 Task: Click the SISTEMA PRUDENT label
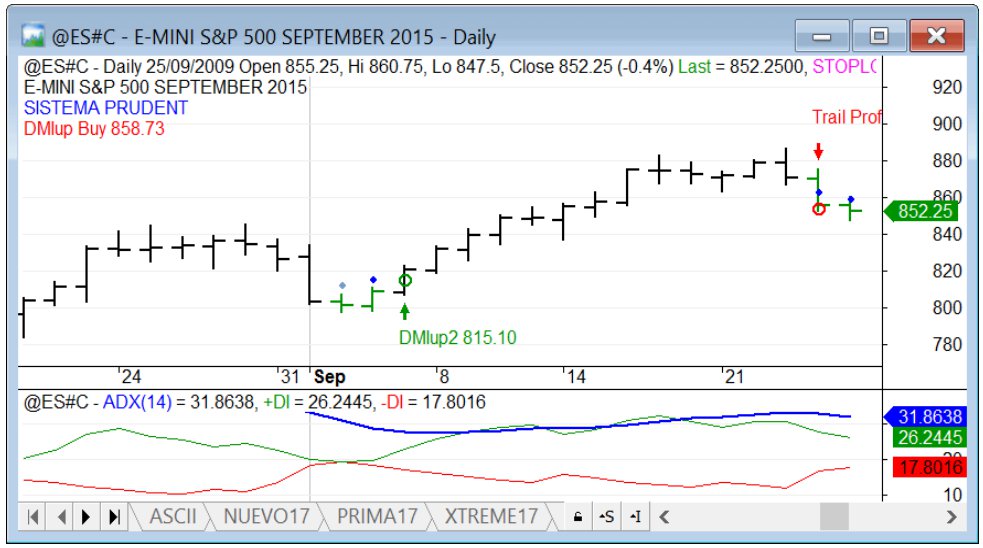pos(106,108)
